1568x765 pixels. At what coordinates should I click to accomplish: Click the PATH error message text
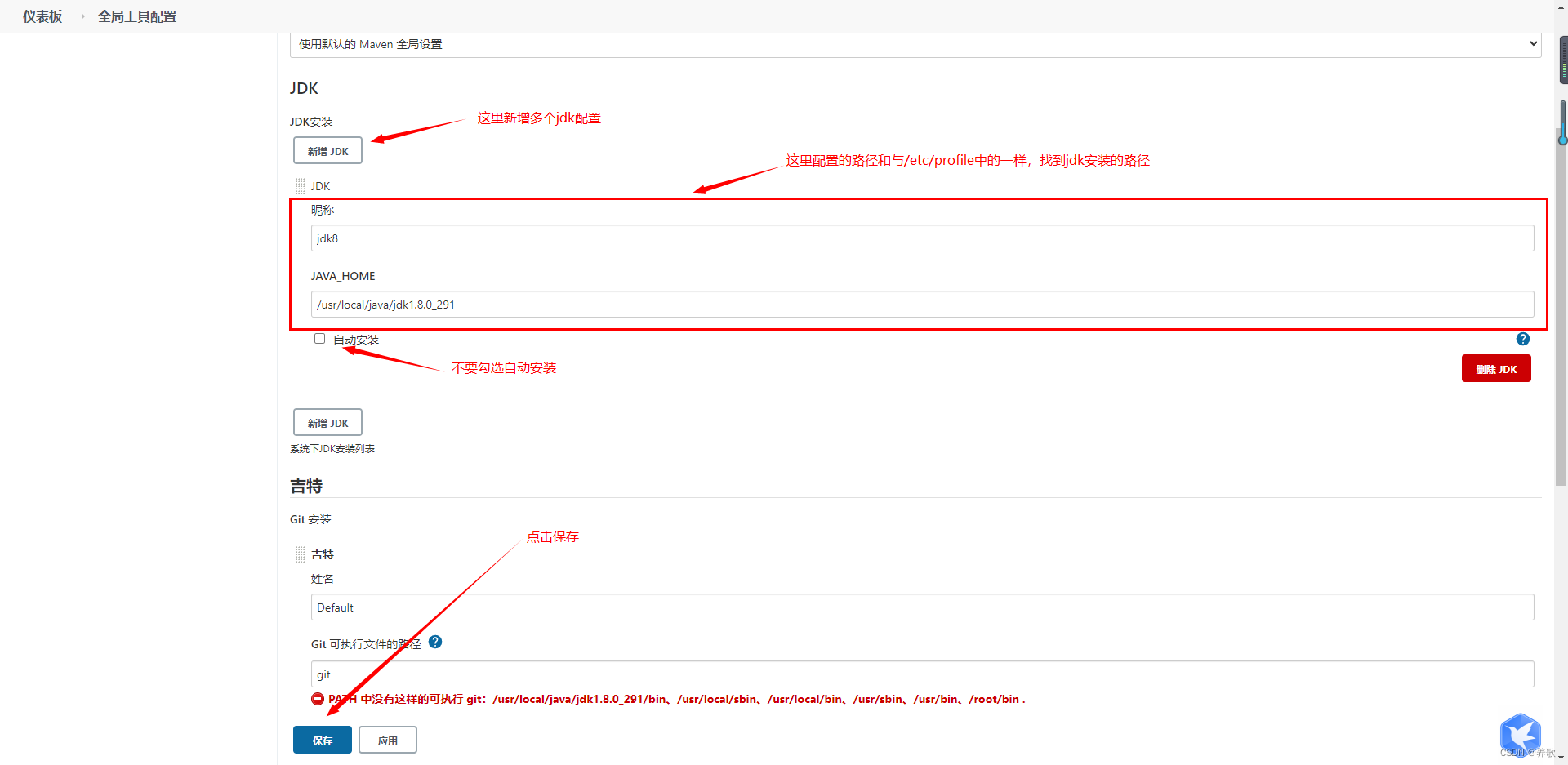pos(677,699)
